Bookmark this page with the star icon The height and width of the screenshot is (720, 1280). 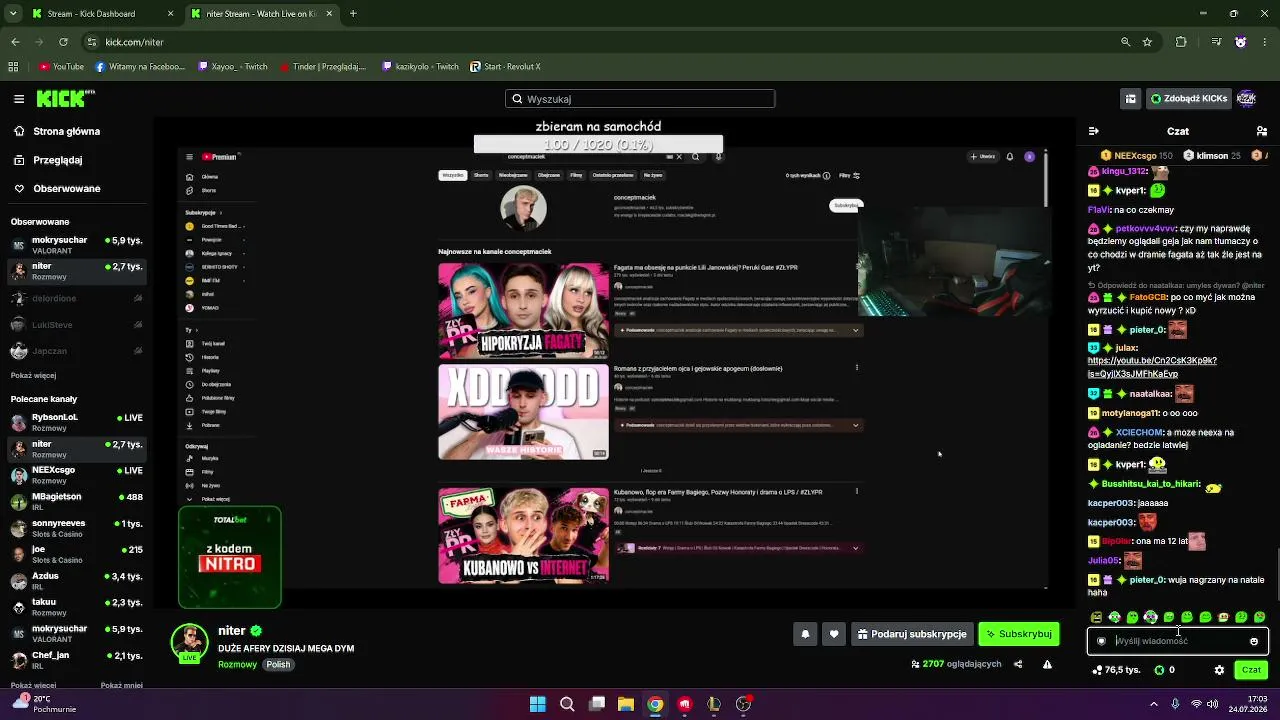click(1147, 42)
